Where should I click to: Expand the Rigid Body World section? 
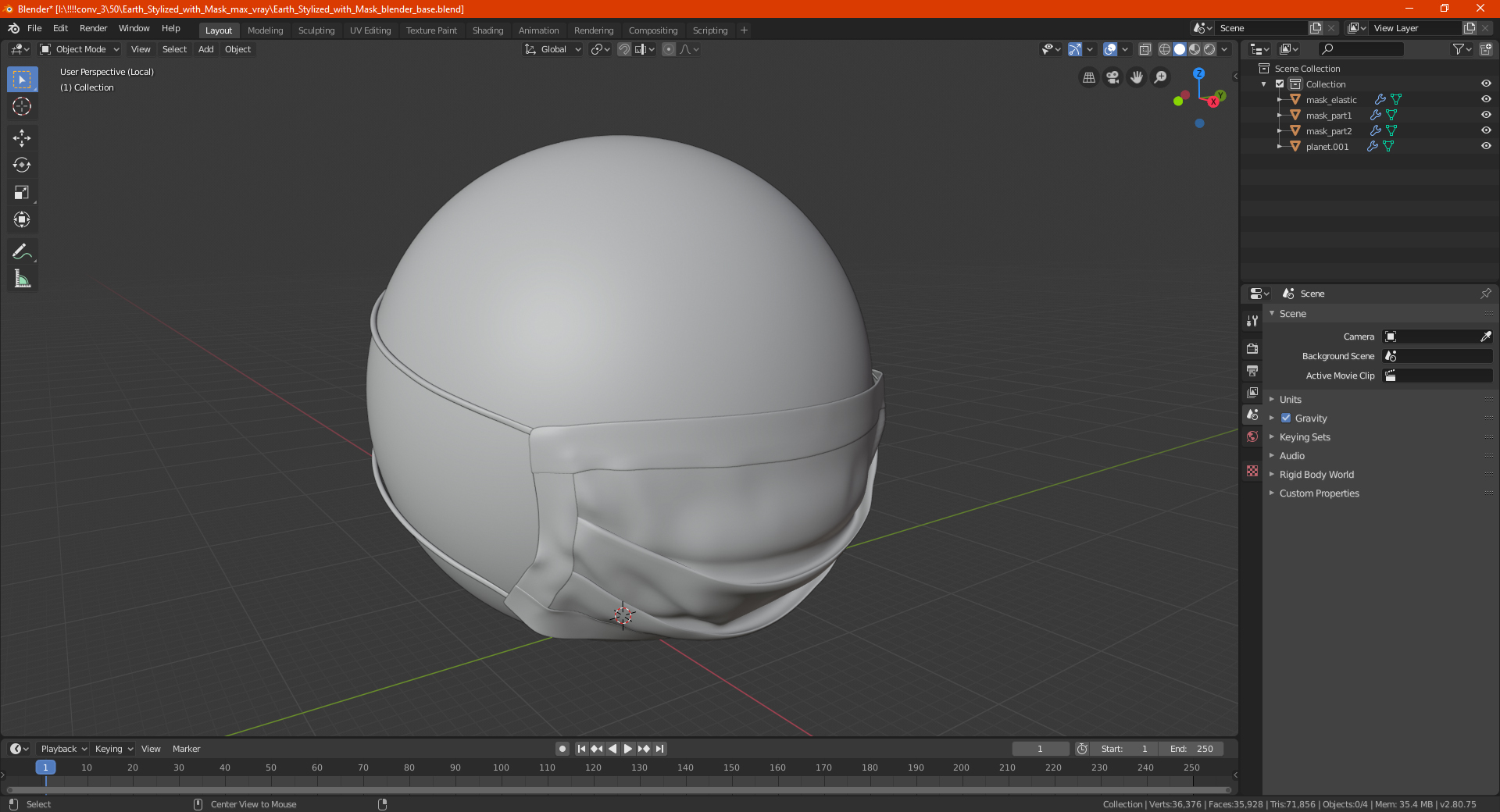coord(1316,475)
